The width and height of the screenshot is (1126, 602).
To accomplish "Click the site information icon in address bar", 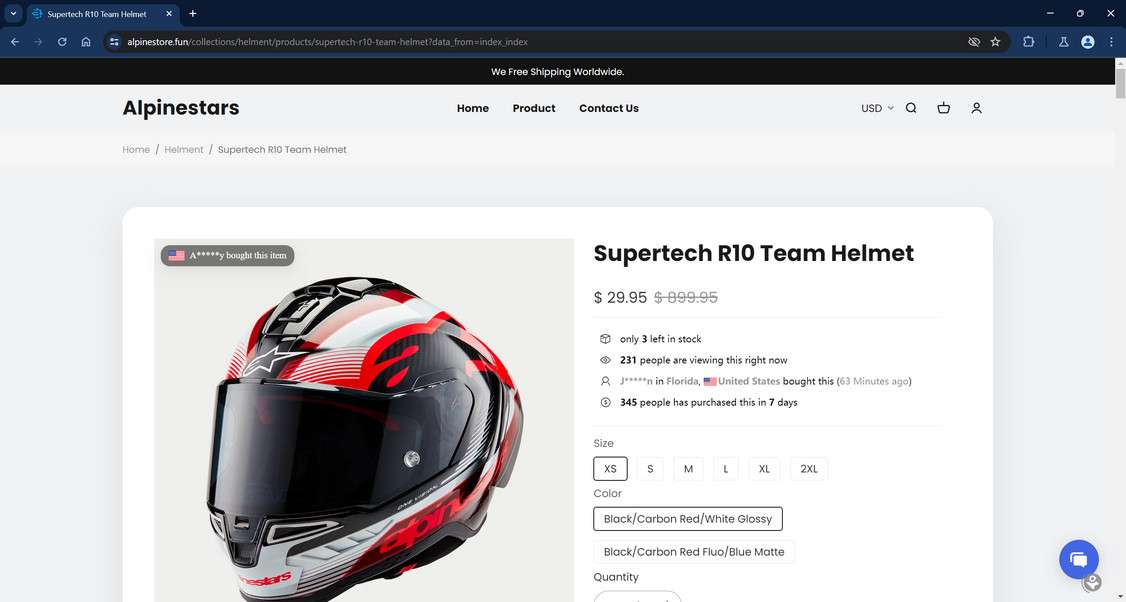I will click(114, 42).
